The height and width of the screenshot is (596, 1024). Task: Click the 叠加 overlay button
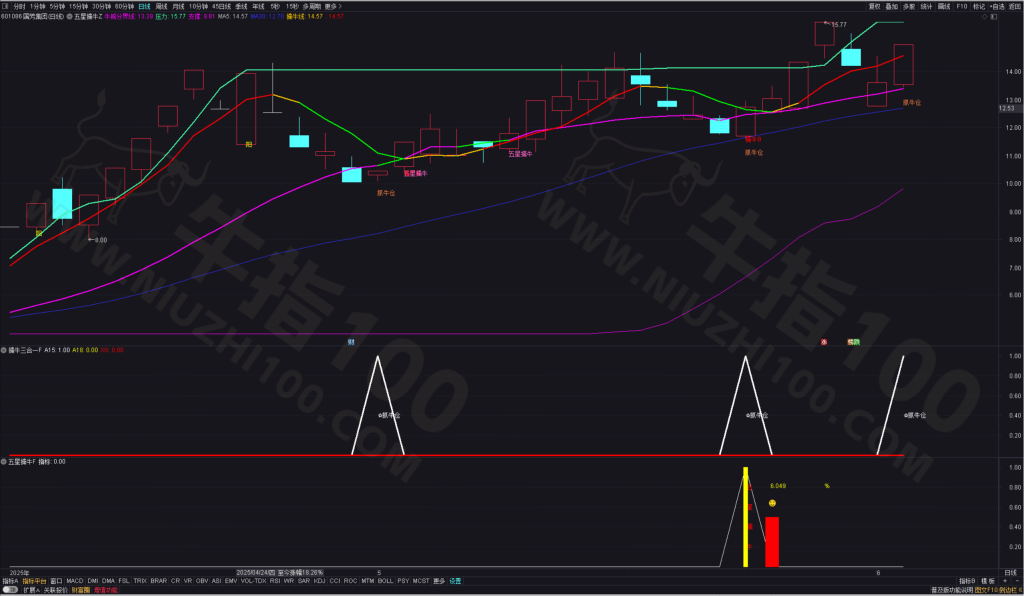[891, 7]
